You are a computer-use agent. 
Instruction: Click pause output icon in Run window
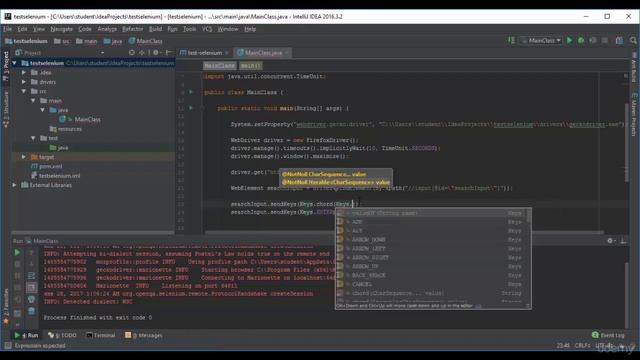17,276
